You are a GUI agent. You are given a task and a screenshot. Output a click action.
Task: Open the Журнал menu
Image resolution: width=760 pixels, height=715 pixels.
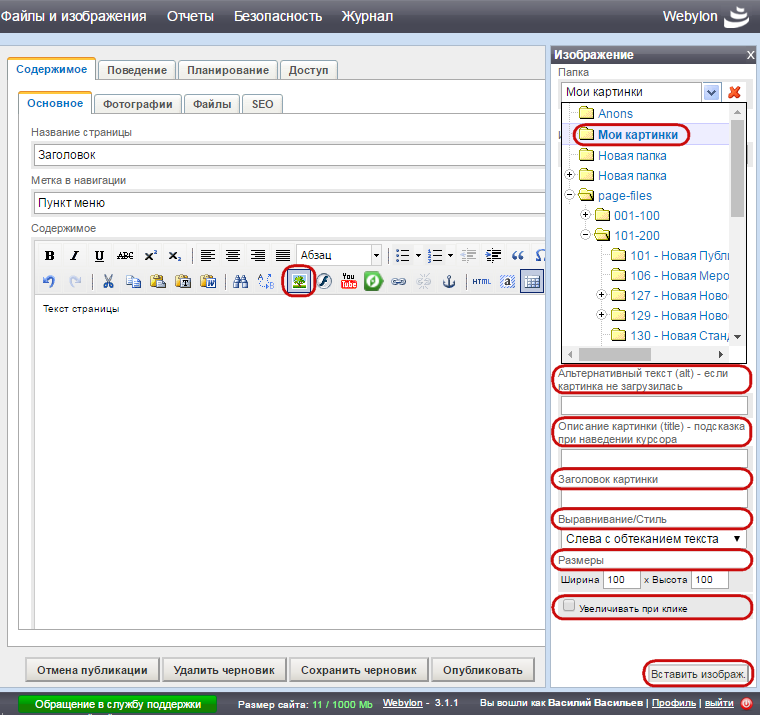pos(367,16)
